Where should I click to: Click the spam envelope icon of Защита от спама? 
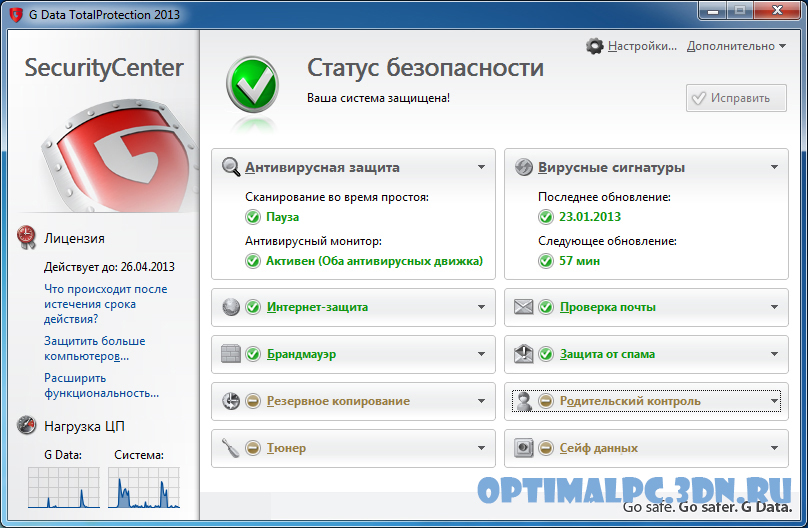click(x=524, y=354)
